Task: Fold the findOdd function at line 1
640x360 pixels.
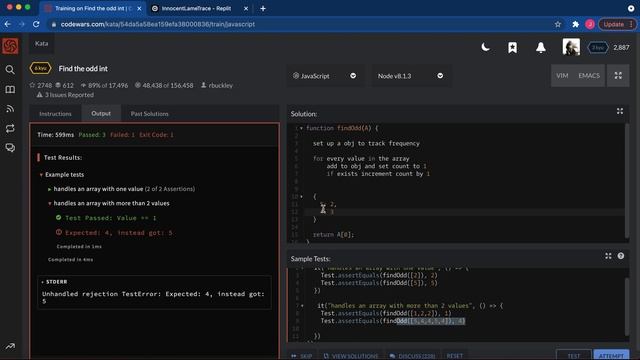Action: [x=302, y=128]
